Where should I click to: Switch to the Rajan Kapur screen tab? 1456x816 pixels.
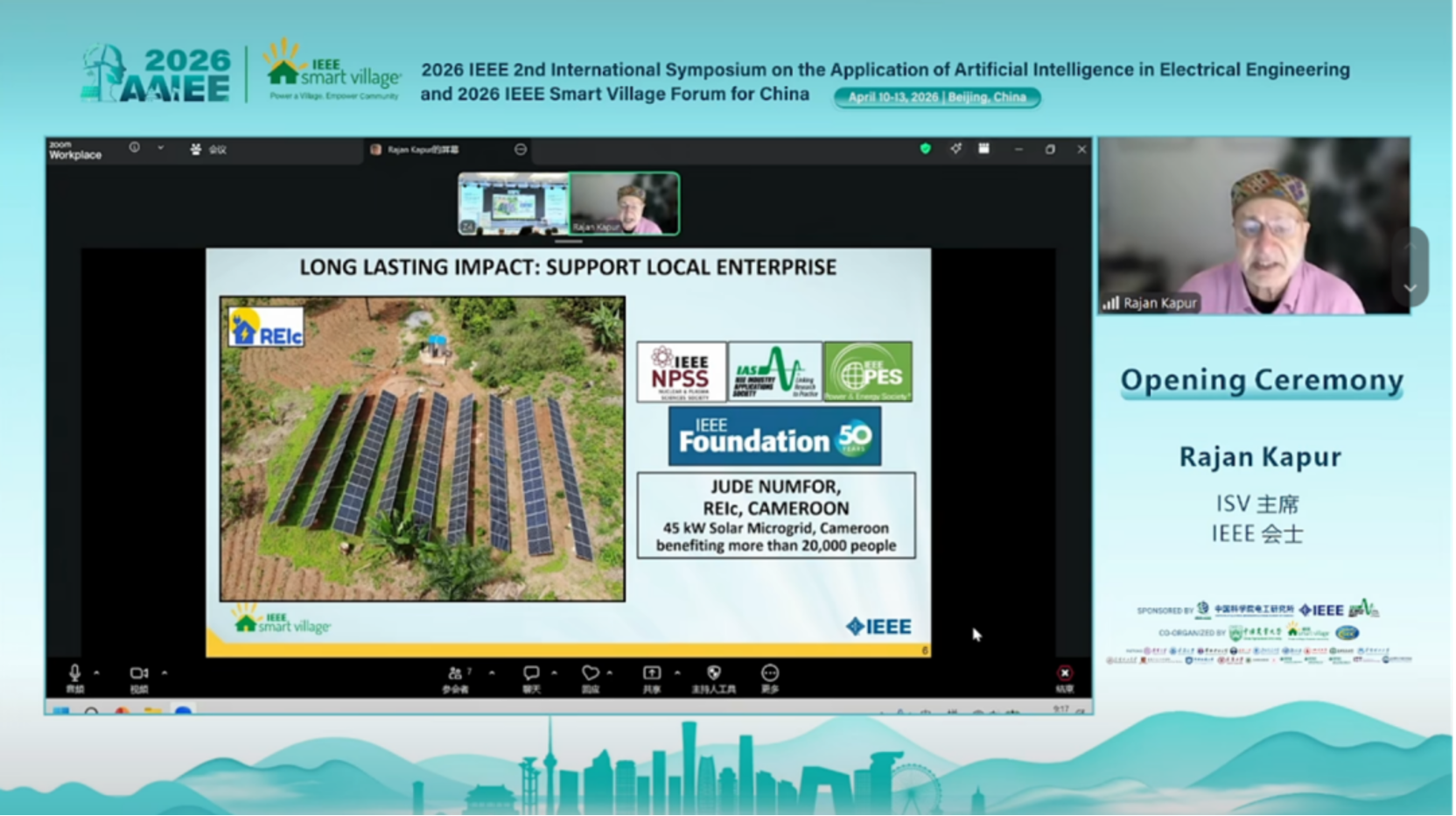pos(422,150)
